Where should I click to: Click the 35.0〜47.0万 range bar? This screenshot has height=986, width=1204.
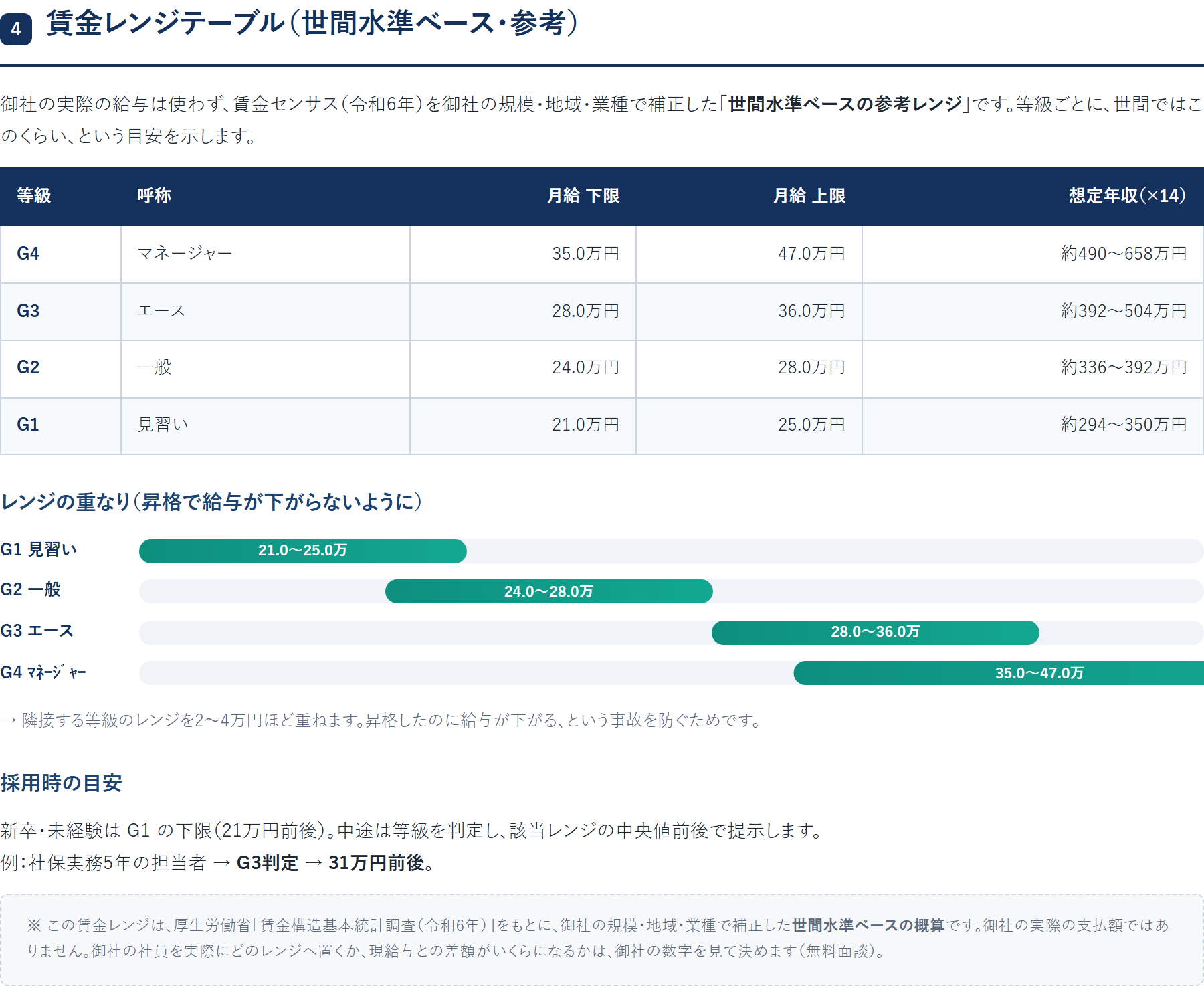point(999,673)
